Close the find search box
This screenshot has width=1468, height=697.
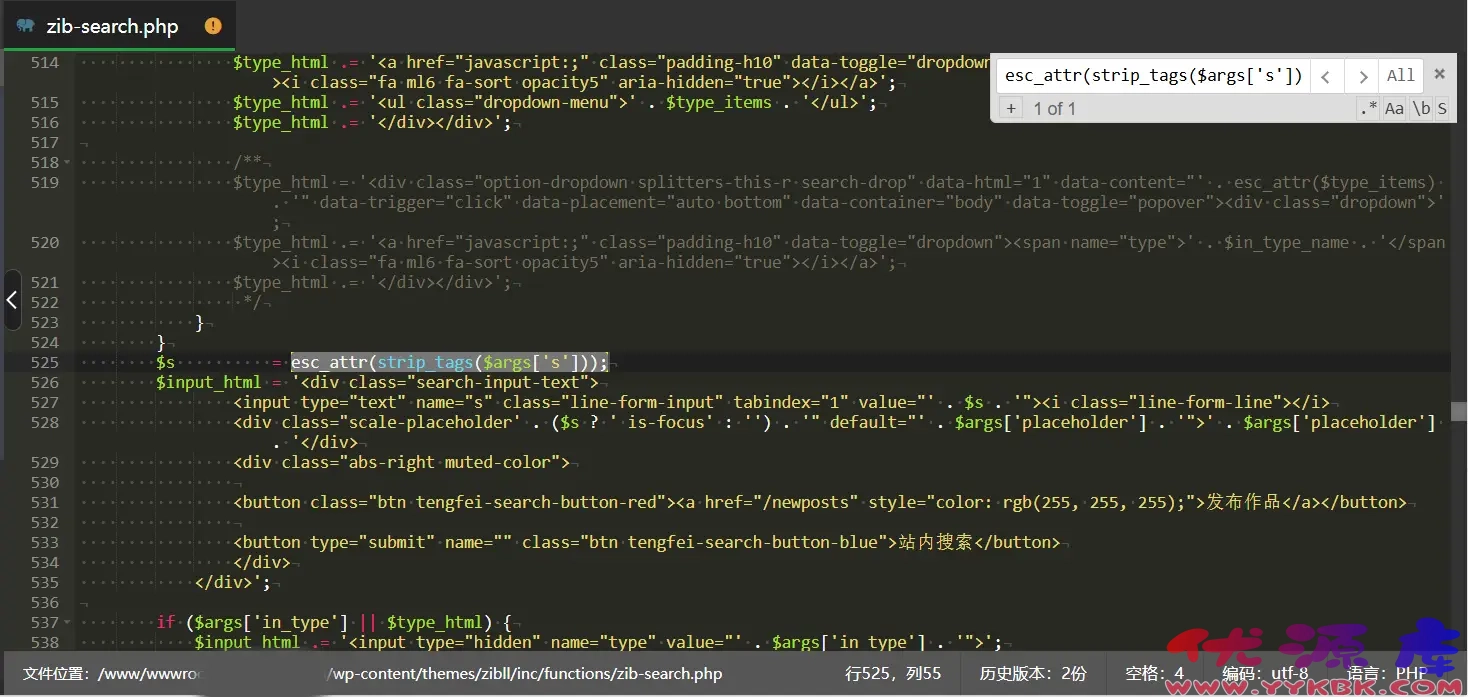pyautogui.click(x=1440, y=74)
